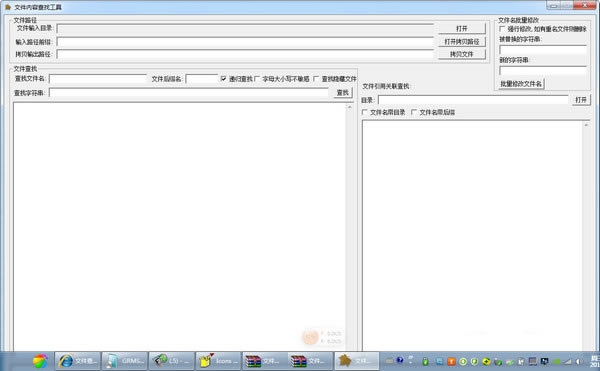Enable the 字母大小写不敏感 checkbox
This screenshot has width=600, height=371.
click(x=257, y=79)
